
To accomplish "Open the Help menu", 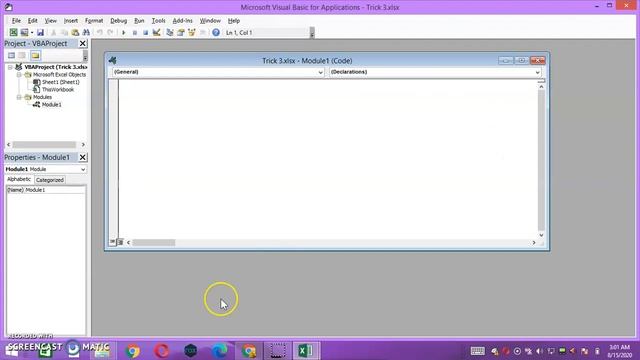I will (233, 20).
